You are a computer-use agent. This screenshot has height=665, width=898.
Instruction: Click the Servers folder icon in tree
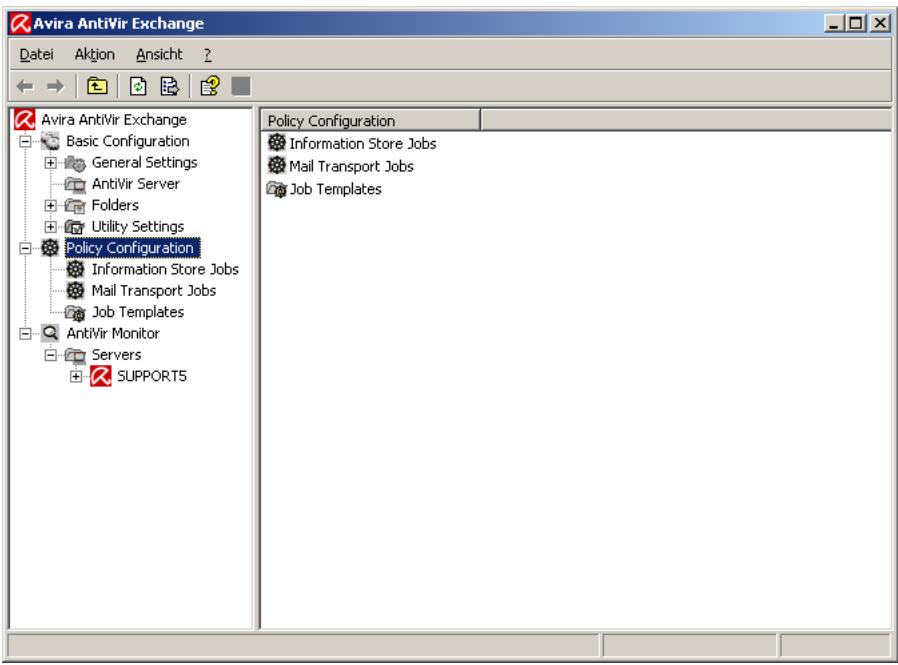75,355
